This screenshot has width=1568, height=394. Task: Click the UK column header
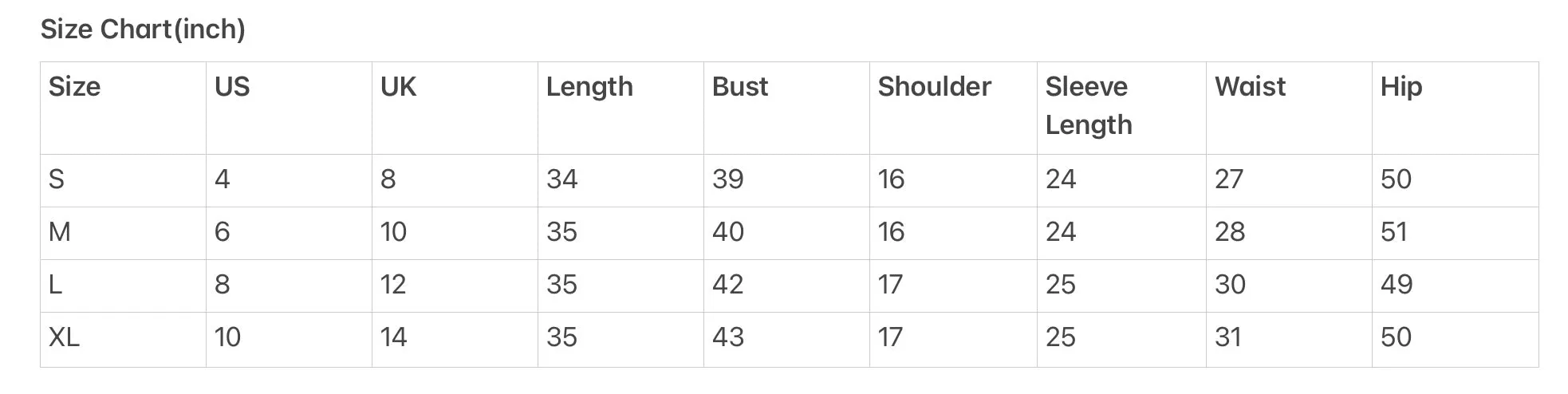point(398,86)
